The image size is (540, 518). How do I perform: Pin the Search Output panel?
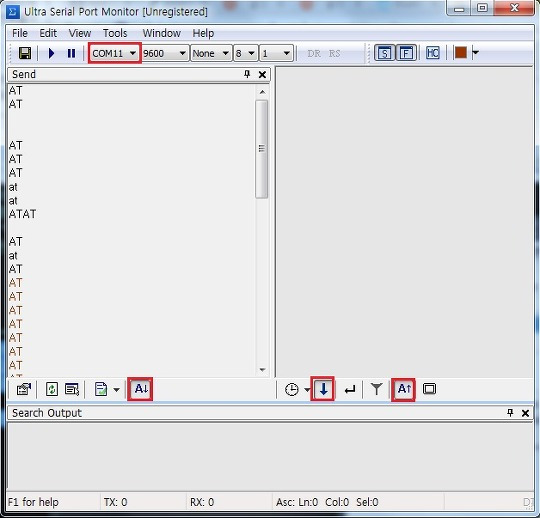click(510, 413)
